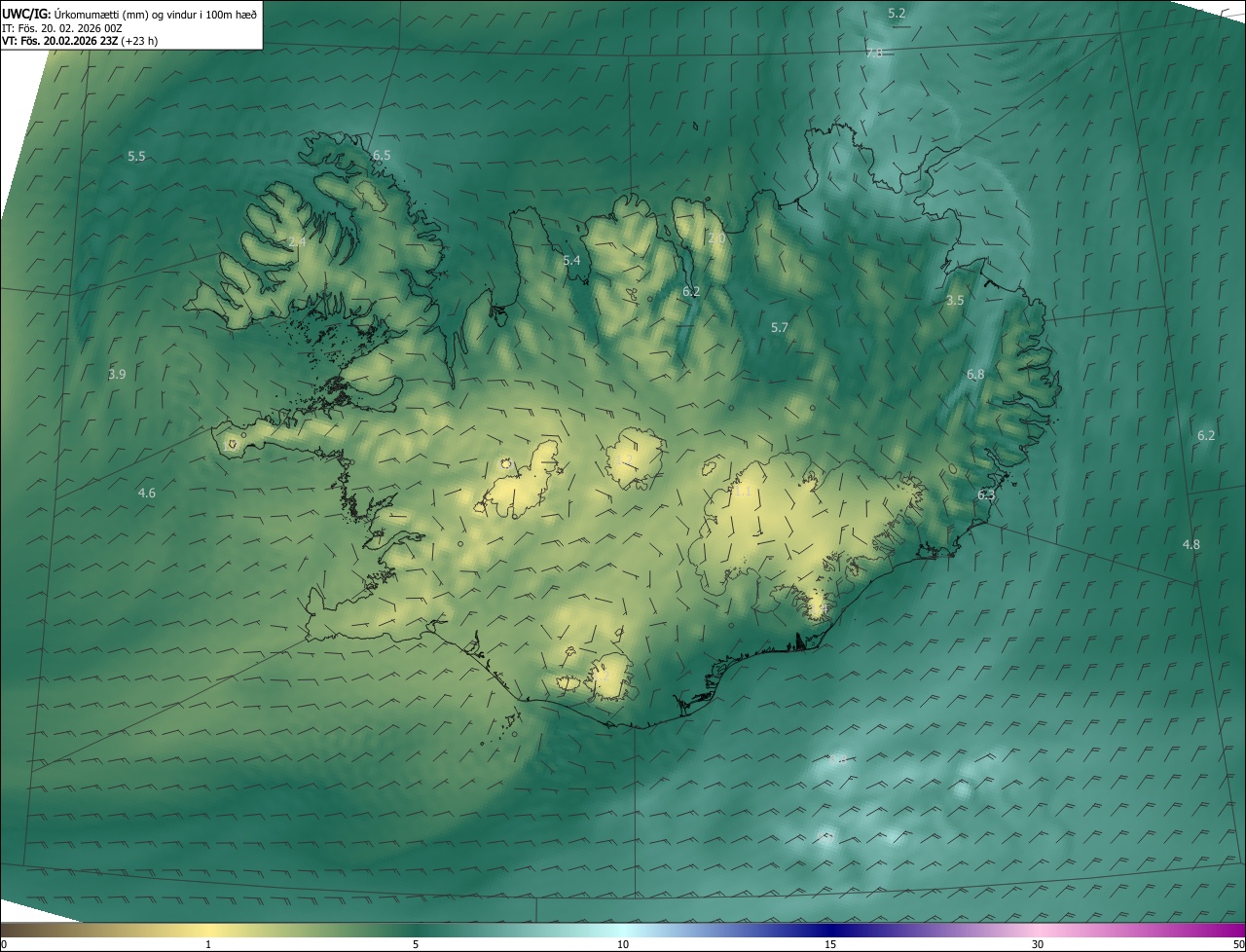
Task: Click the 5.4 value label
Action: pos(571,261)
